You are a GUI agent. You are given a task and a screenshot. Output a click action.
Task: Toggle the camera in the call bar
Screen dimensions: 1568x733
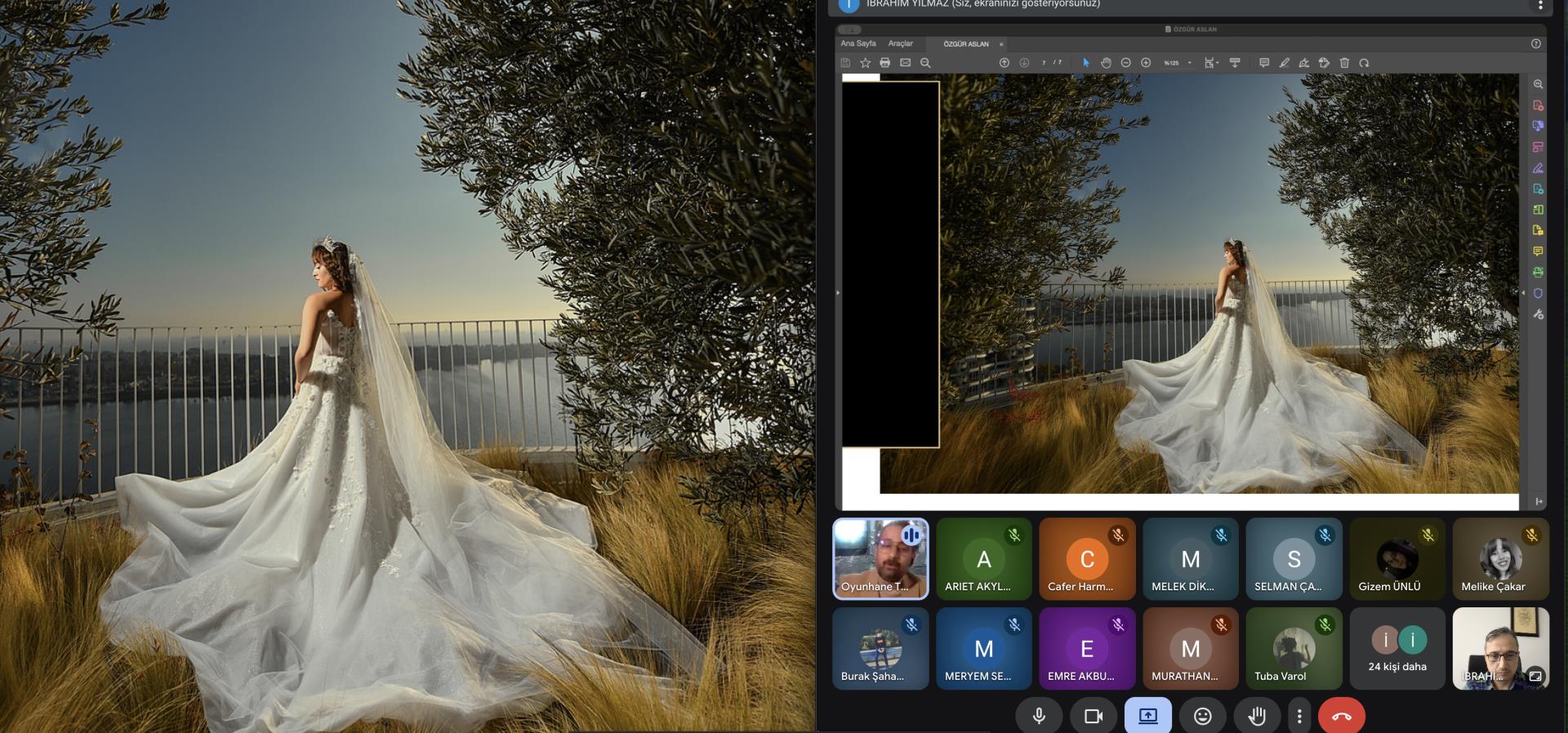1093,716
